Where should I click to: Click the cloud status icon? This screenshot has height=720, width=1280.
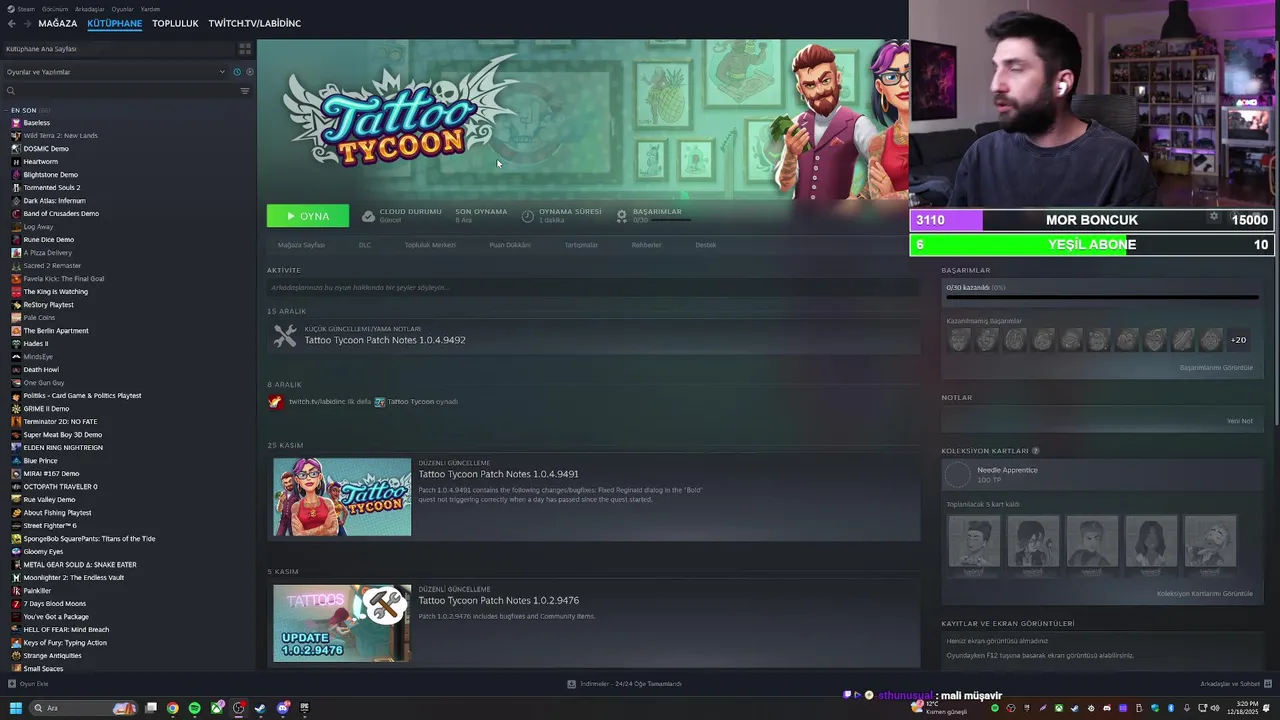click(368, 216)
